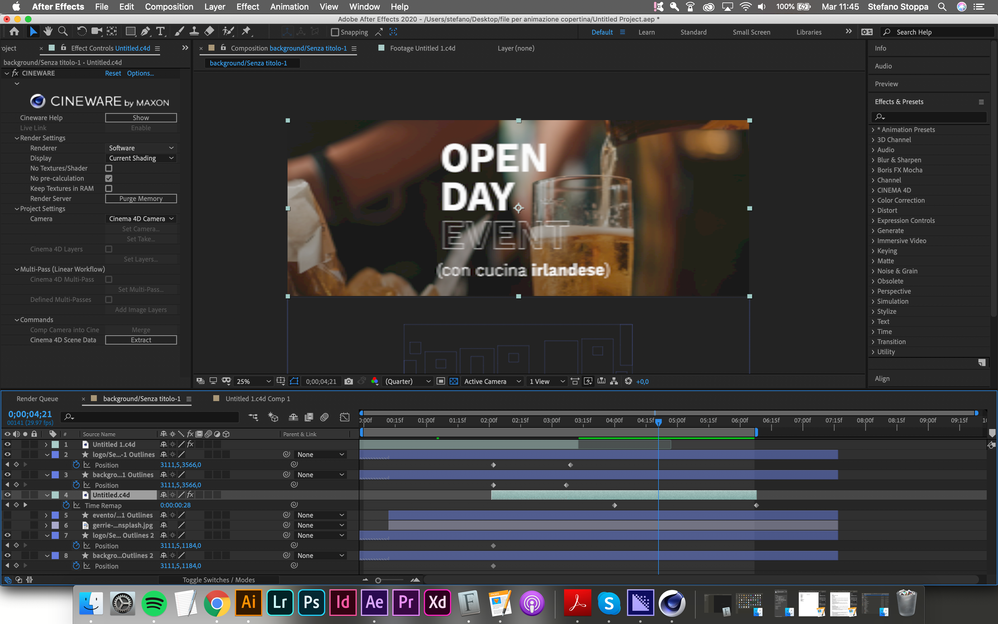Viewport: 998px width, 624px height.
Task: Show layer 5 evento Outlines visibility box
Action: tap(8, 515)
